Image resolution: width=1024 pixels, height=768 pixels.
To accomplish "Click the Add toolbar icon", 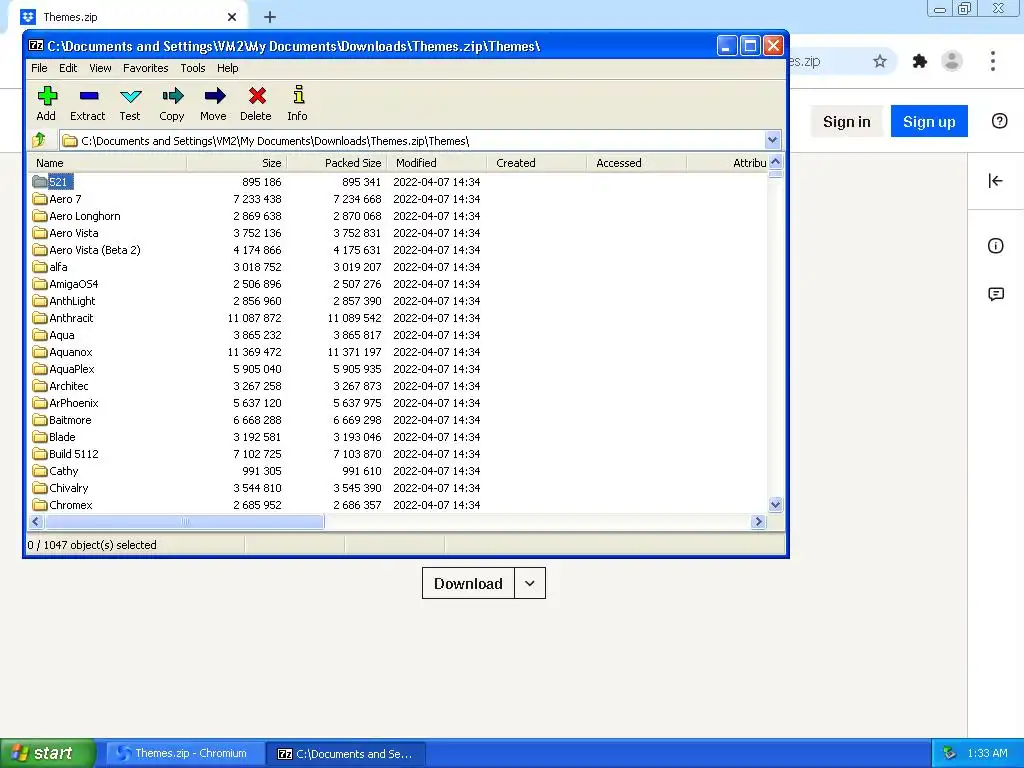I will 46,96.
